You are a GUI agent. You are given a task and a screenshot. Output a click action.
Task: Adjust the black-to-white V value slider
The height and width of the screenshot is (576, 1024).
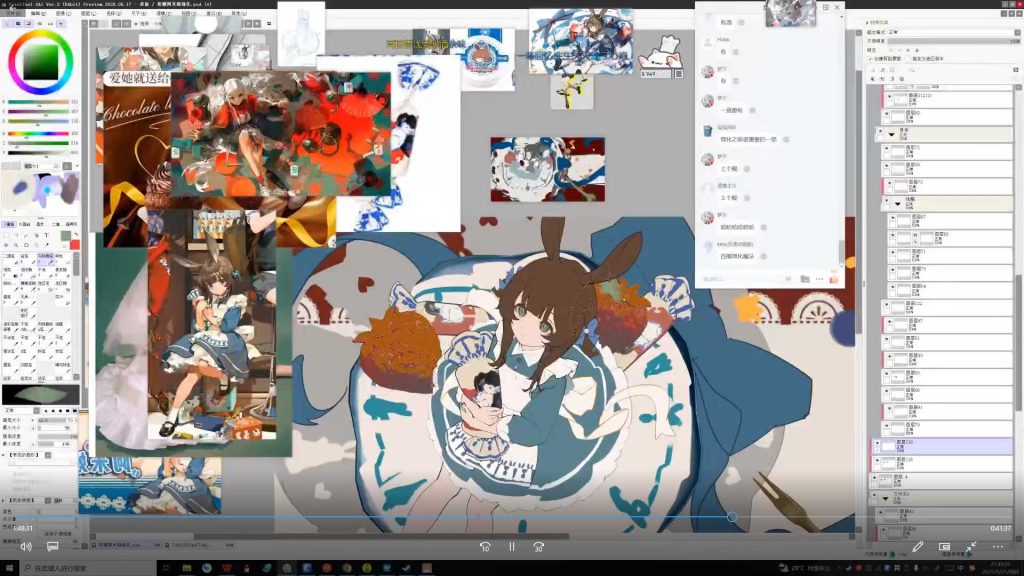click(x=38, y=152)
